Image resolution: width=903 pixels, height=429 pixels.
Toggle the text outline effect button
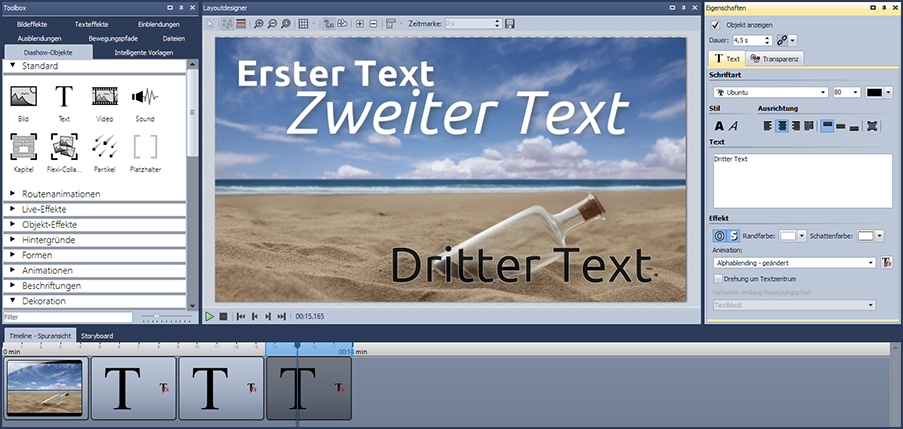(x=719, y=236)
